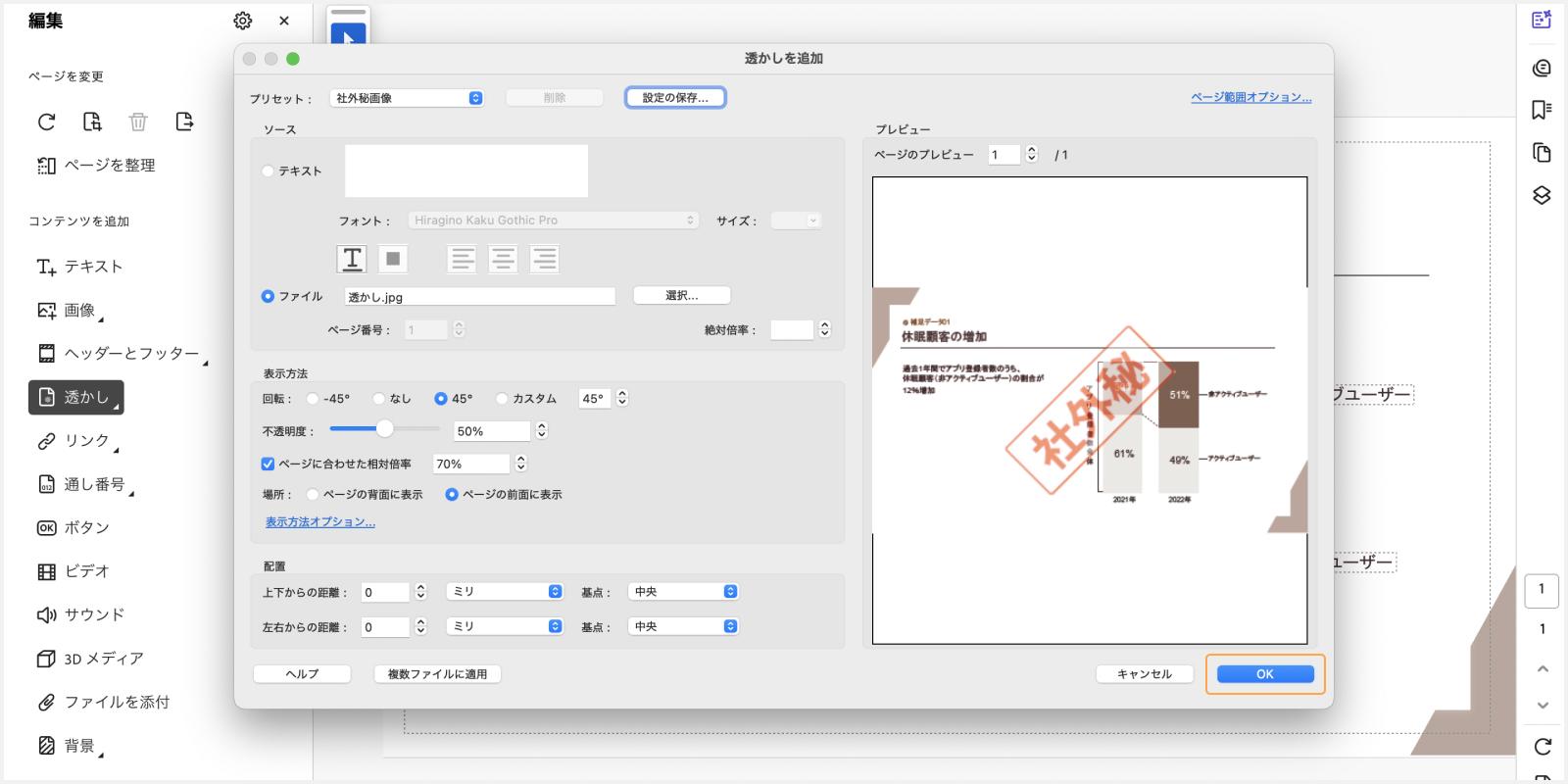Close the 編集 panel with the X
The height and width of the screenshot is (784, 1568).
pos(284,21)
